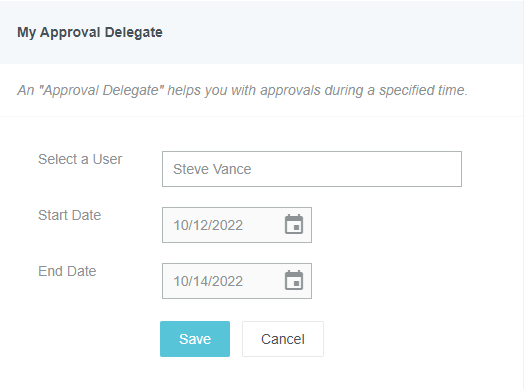This screenshot has width=524, height=389.
Task: Click the 10/12/2022 Start Date text
Action: pos(208,225)
